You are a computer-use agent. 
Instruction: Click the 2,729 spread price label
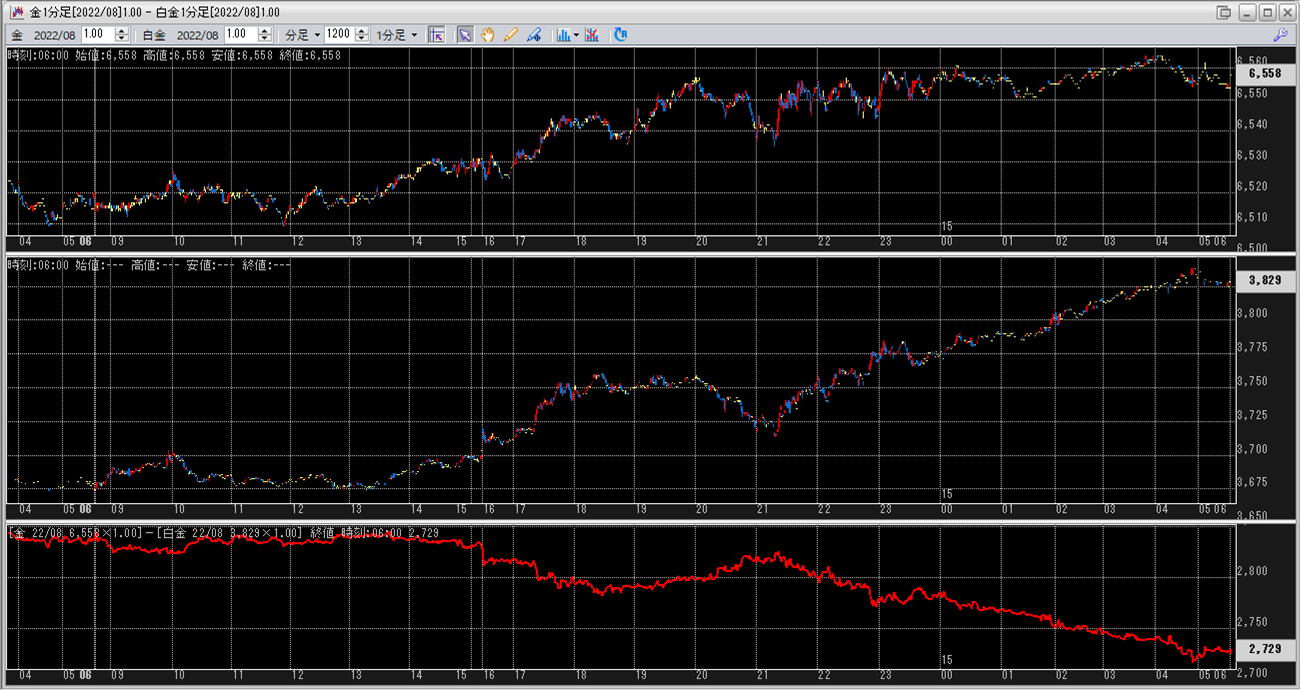point(1264,650)
